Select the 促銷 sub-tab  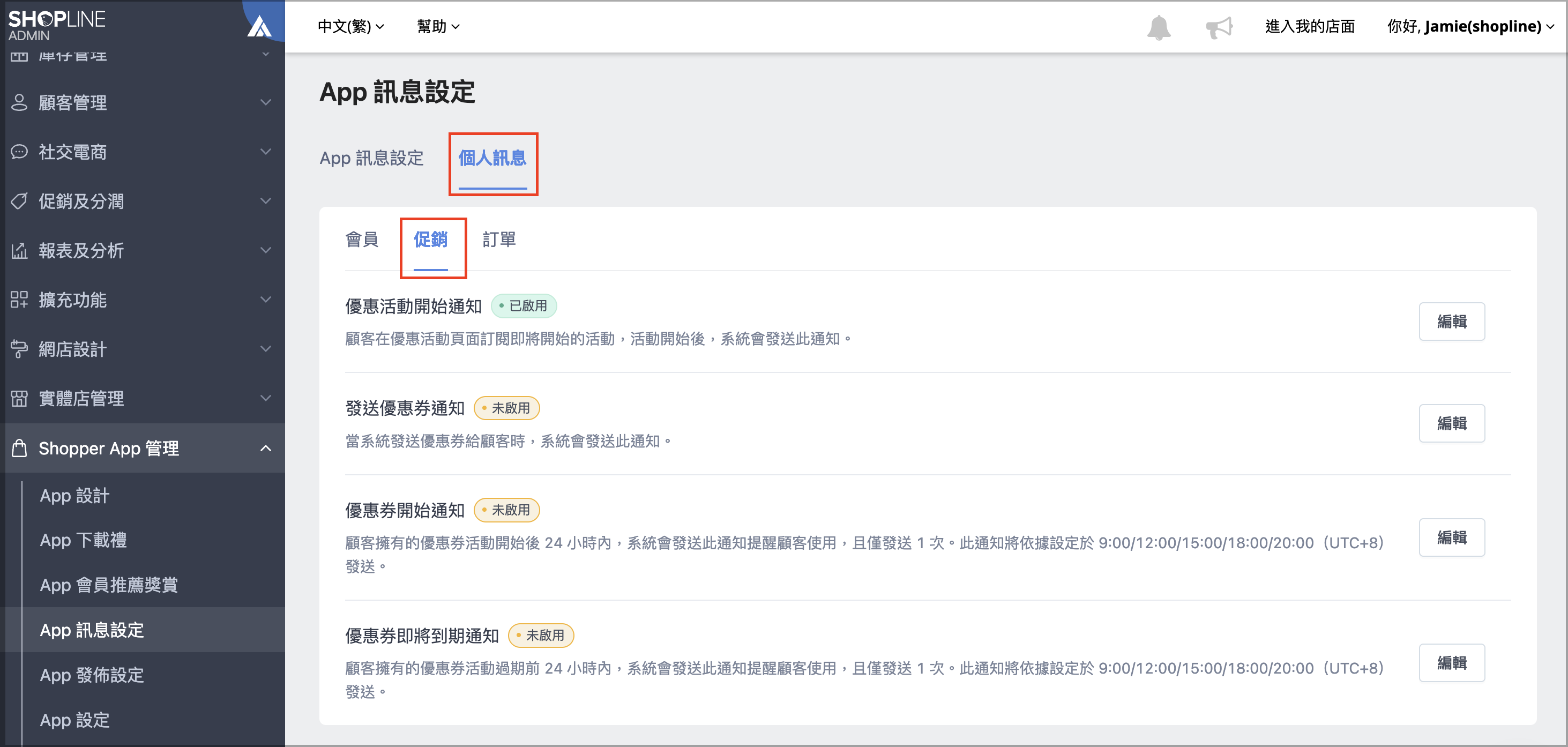point(431,239)
